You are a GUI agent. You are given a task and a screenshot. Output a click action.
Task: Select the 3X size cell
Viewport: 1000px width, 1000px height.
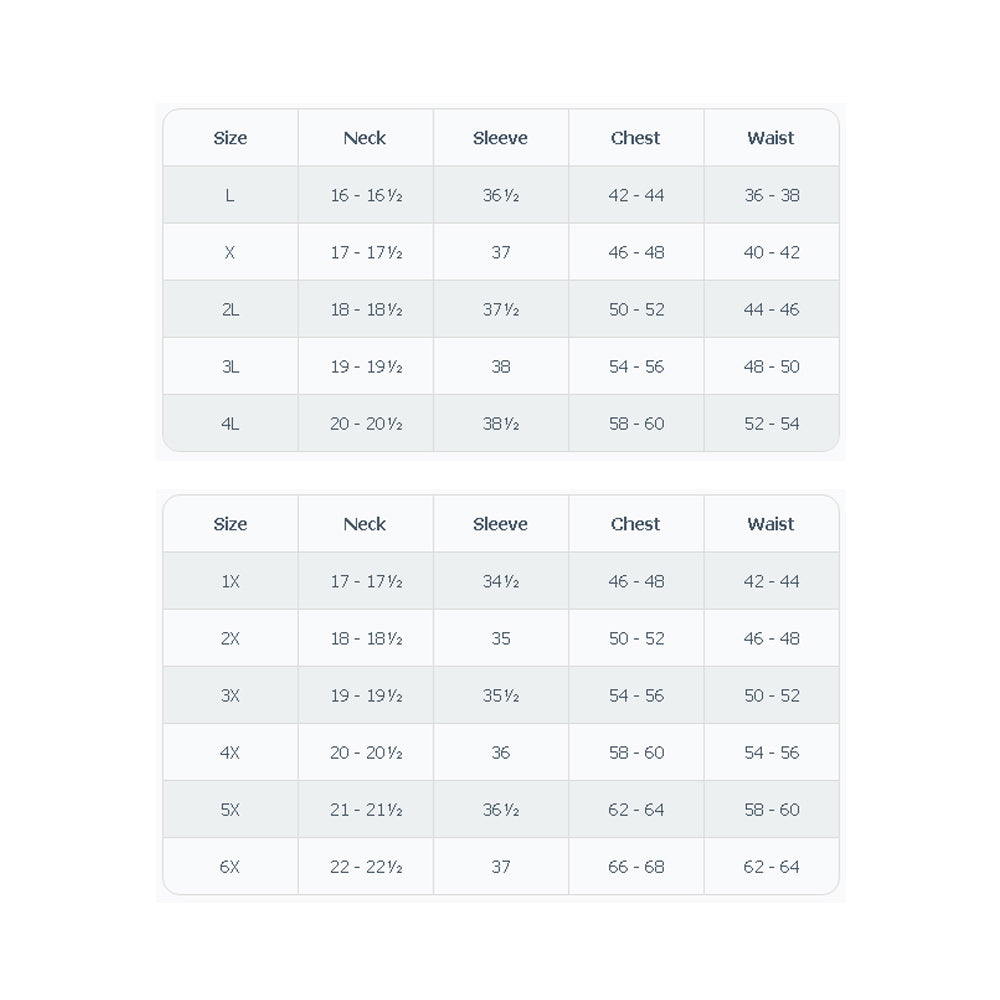tap(230, 695)
